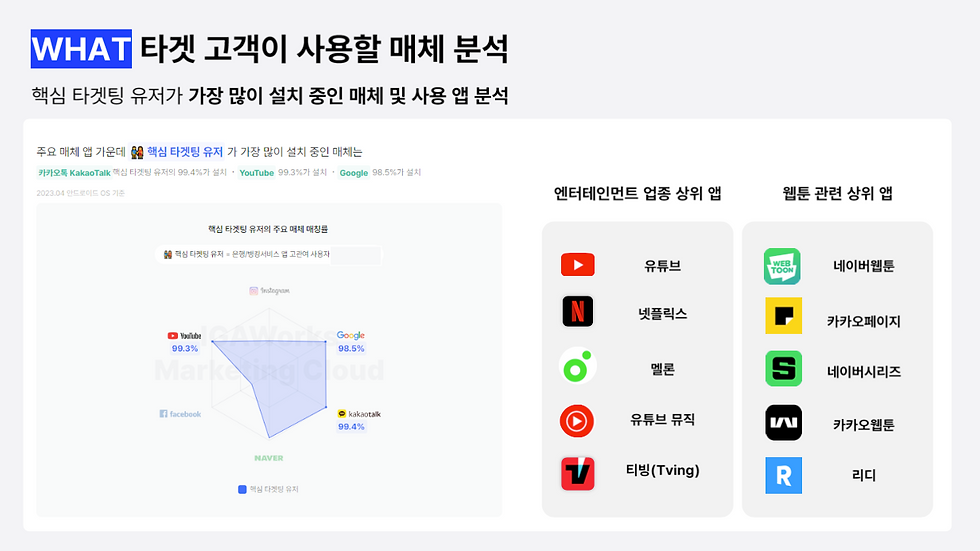Click the blue 핵심 타겟팅 유저 highlighted link
The height and width of the screenshot is (551, 980).
tap(185, 152)
